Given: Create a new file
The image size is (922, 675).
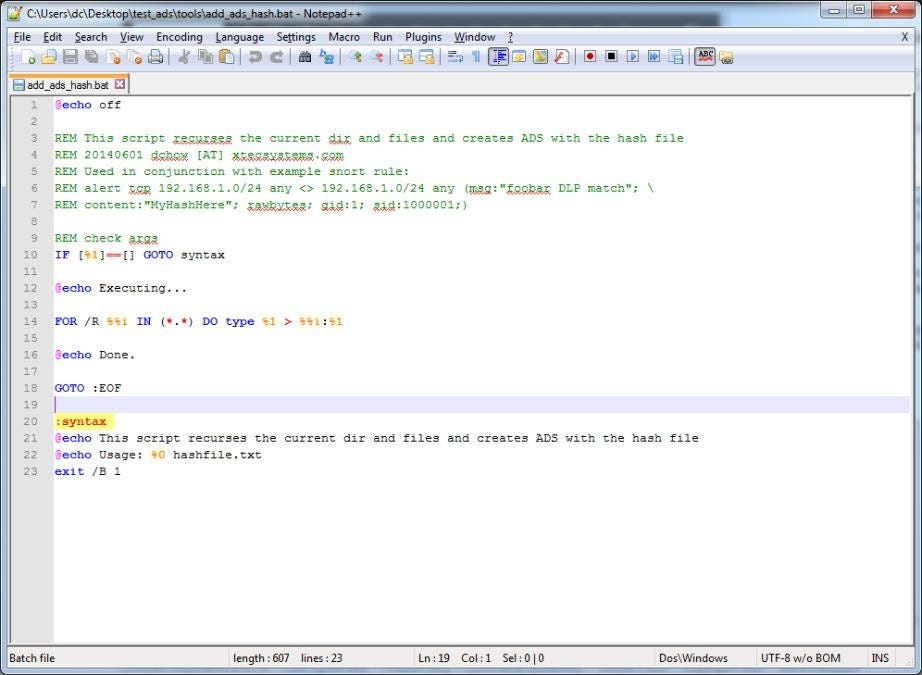Looking at the screenshot, I should coord(26,57).
